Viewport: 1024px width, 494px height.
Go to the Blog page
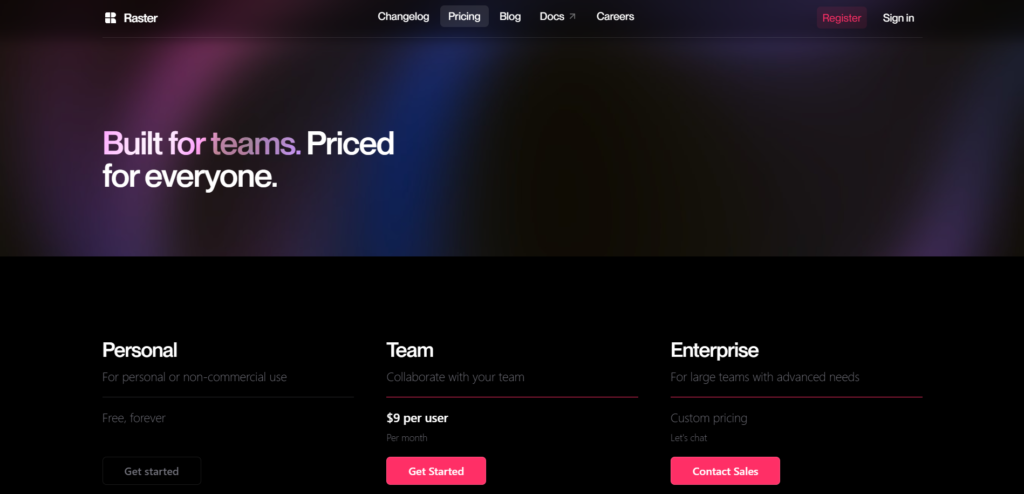tap(510, 17)
